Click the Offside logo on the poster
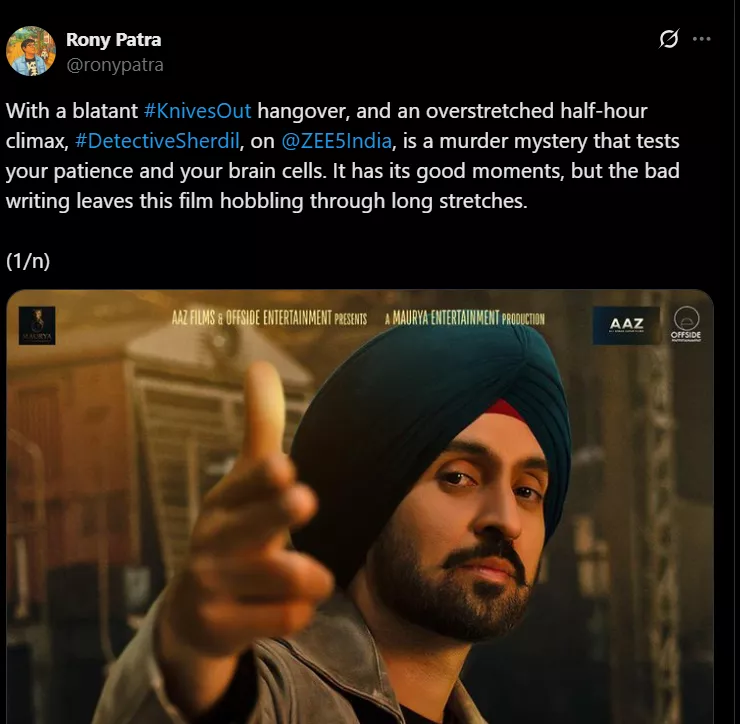 tap(686, 324)
